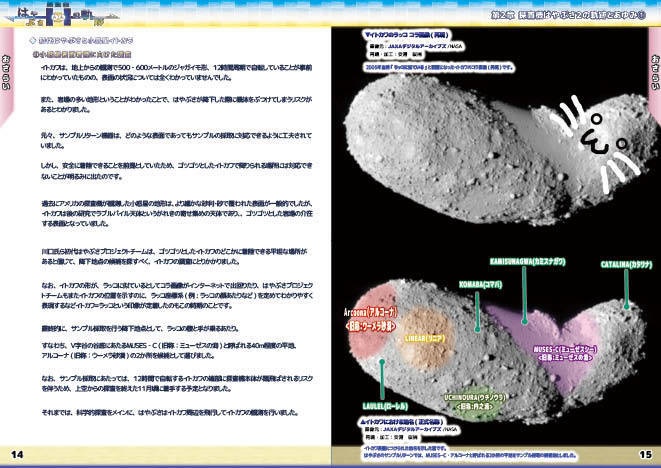Click the CATALINA (カタリナ) label
The height and width of the screenshot is (468, 661).
coord(626,265)
